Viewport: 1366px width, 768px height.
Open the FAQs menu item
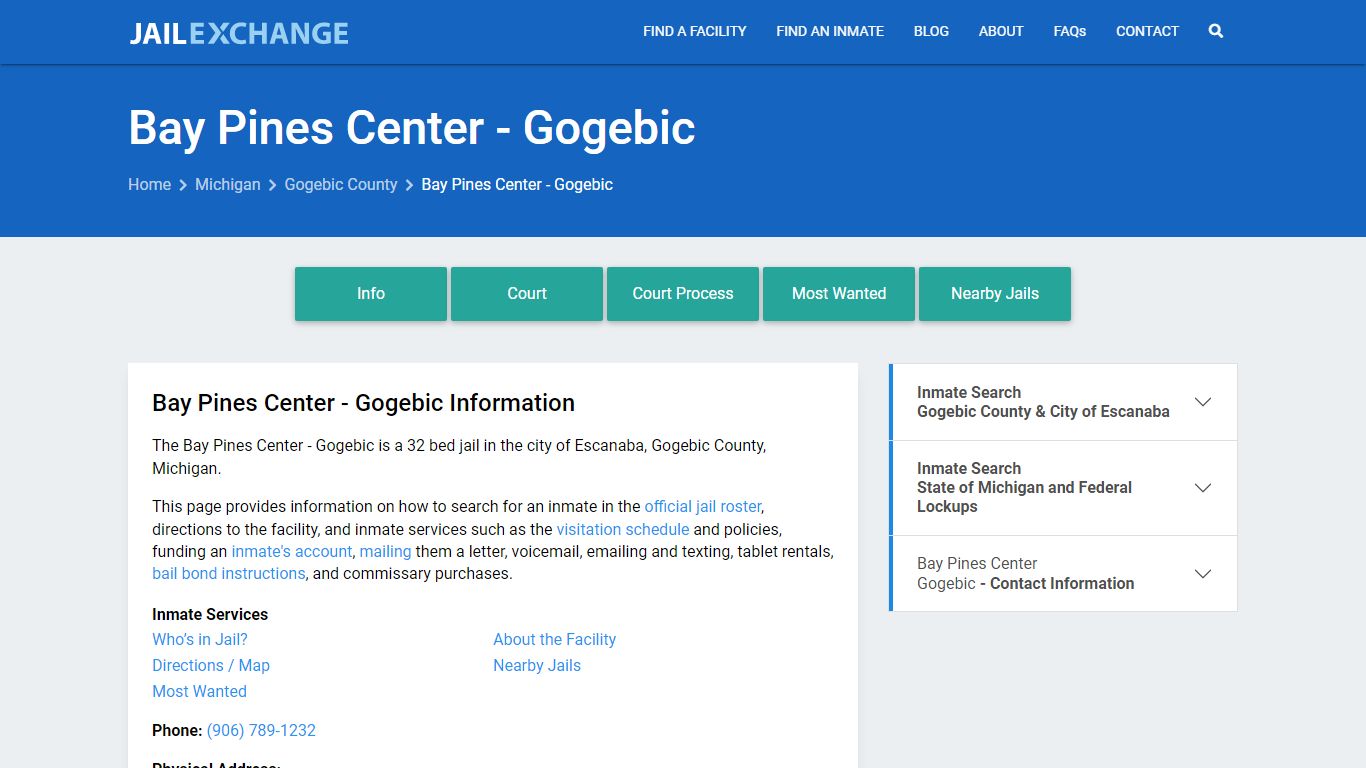click(x=1070, y=31)
